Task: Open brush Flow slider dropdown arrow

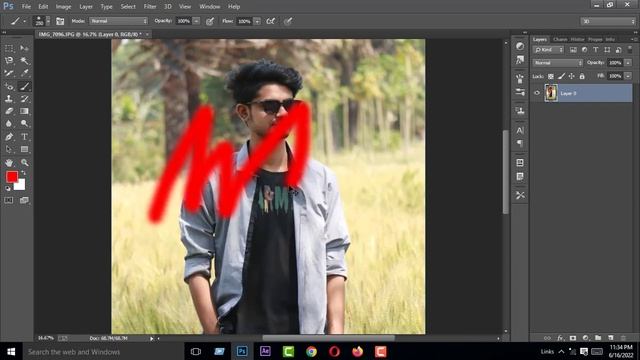Action: (x=257, y=21)
